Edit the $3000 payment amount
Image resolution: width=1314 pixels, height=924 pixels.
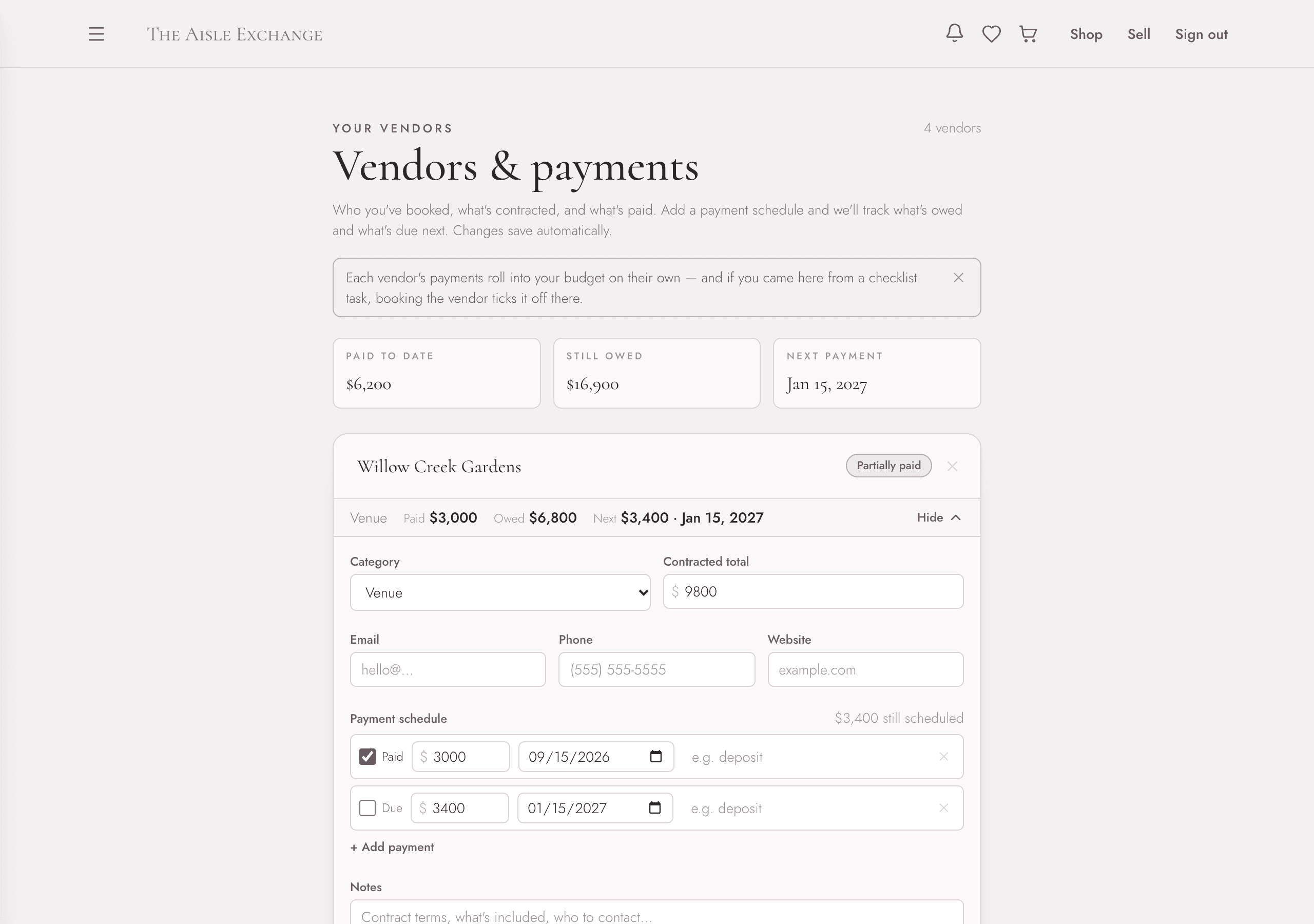point(461,757)
